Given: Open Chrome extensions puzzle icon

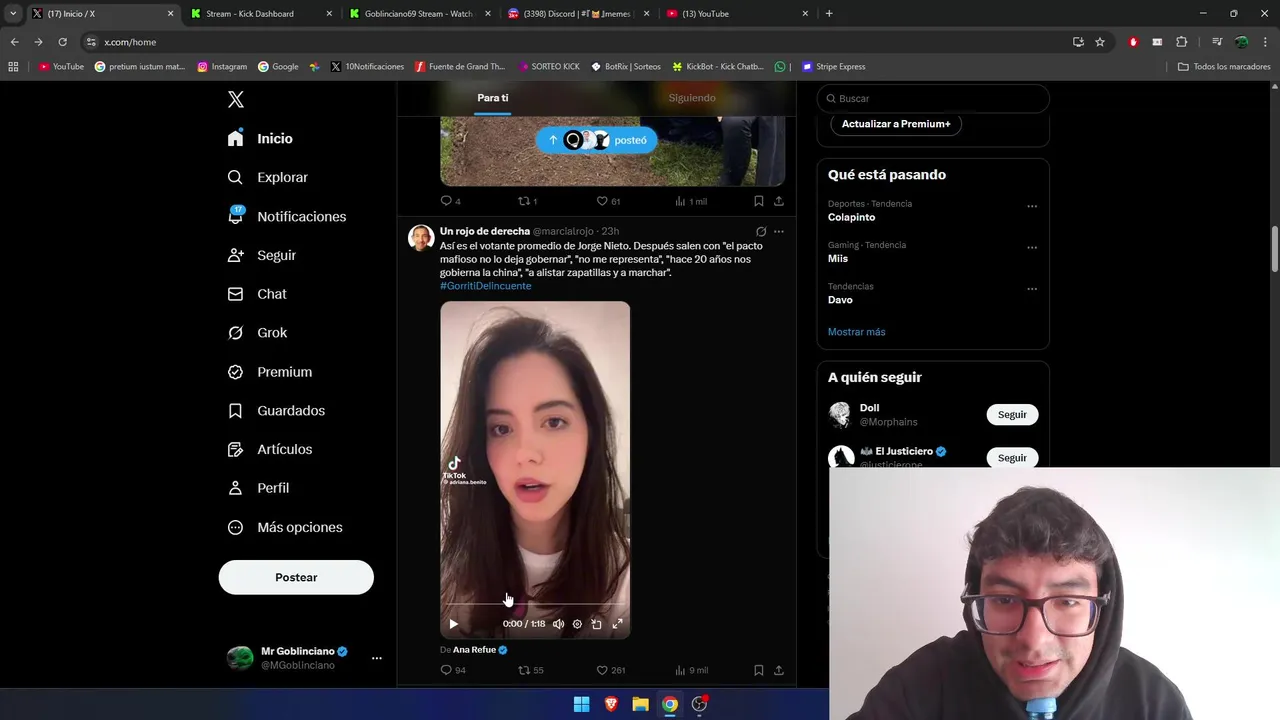Looking at the screenshot, I should [x=1181, y=42].
